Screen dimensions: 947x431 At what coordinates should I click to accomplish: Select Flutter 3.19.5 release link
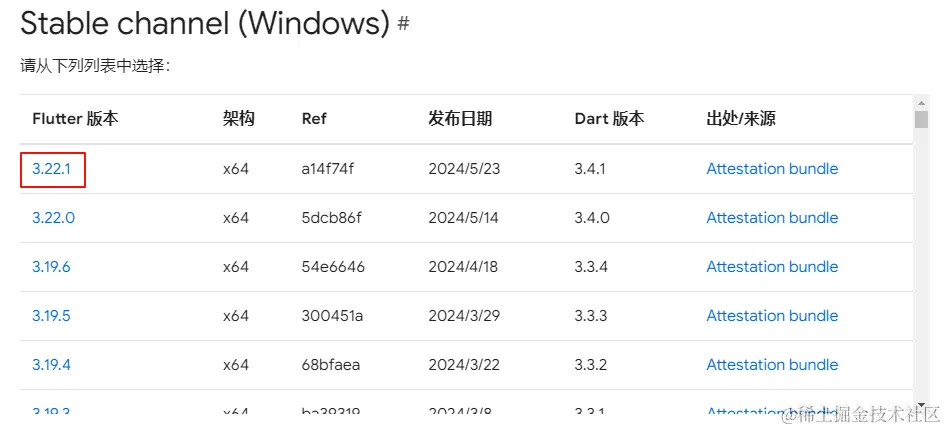[x=52, y=316]
